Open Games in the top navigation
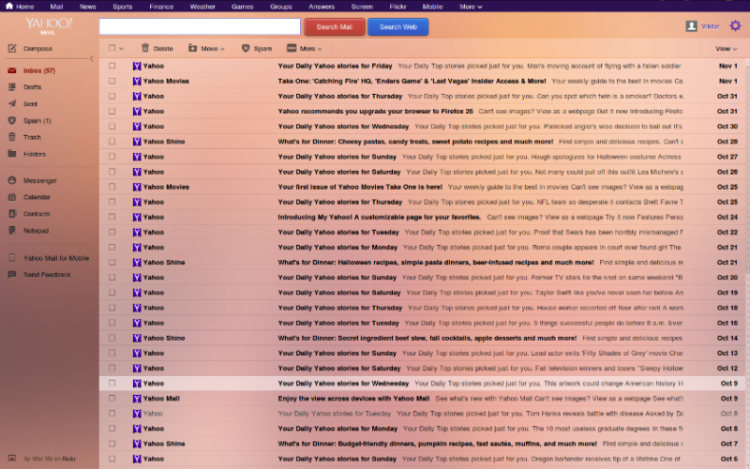 (x=242, y=7)
